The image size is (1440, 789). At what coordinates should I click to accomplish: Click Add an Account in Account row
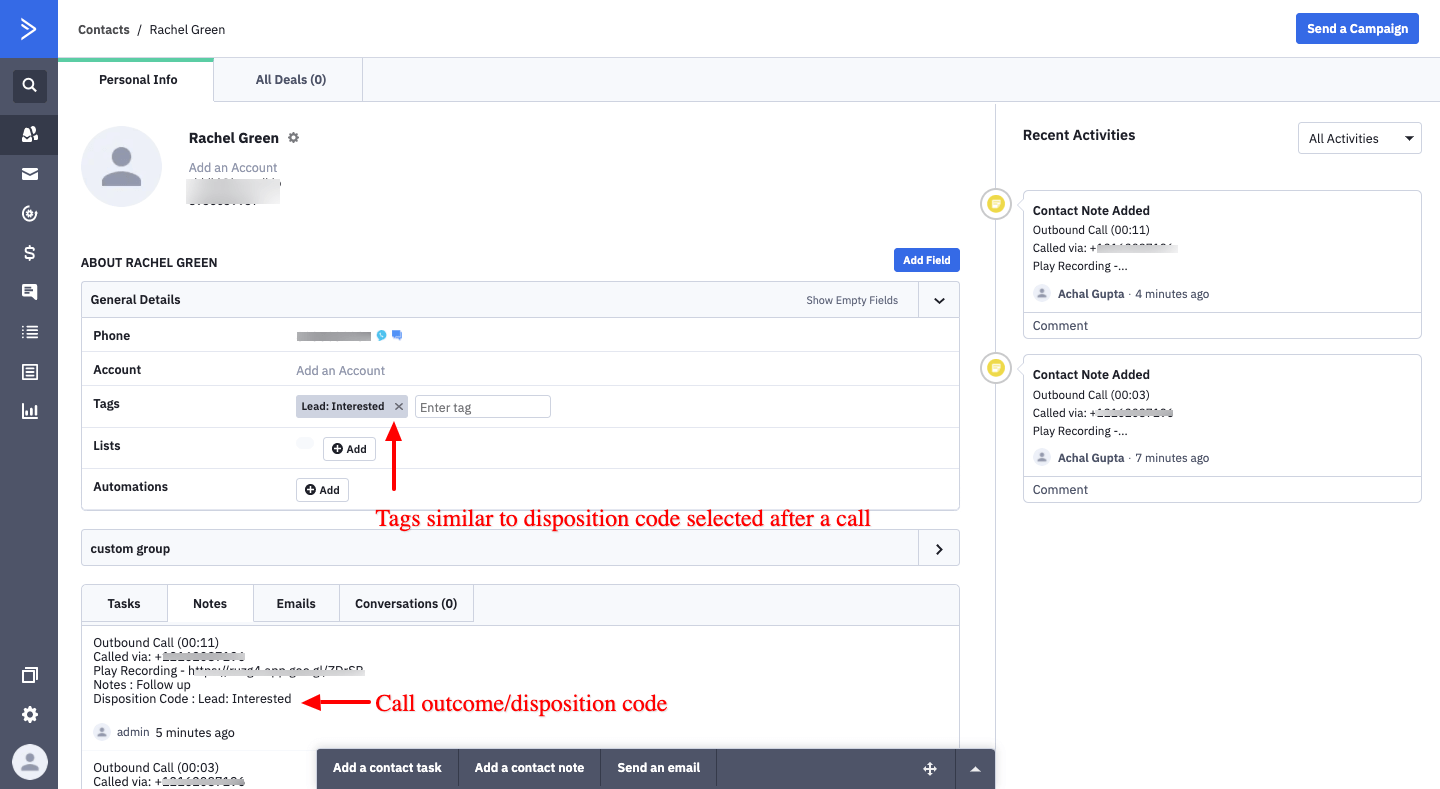tap(340, 371)
